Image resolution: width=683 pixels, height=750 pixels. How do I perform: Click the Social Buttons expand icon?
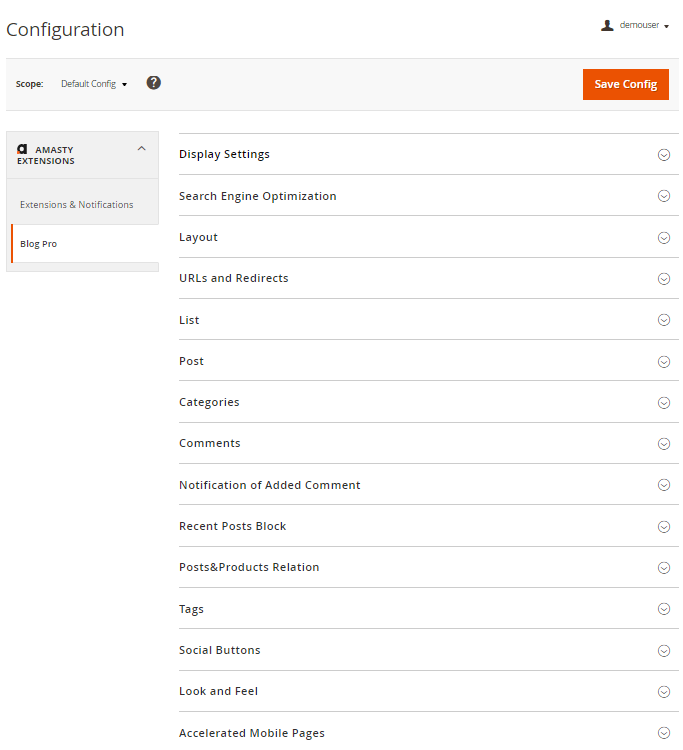coord(663,651)
